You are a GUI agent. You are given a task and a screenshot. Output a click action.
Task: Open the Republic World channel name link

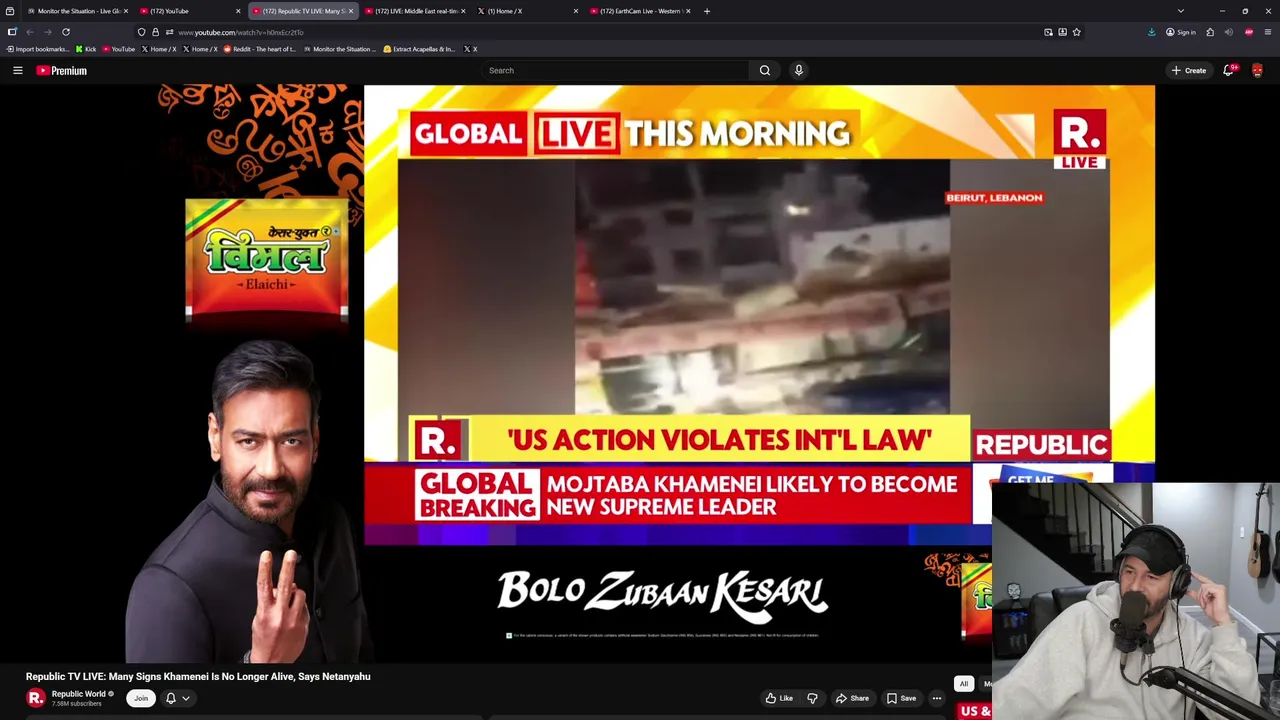point(78,694)
